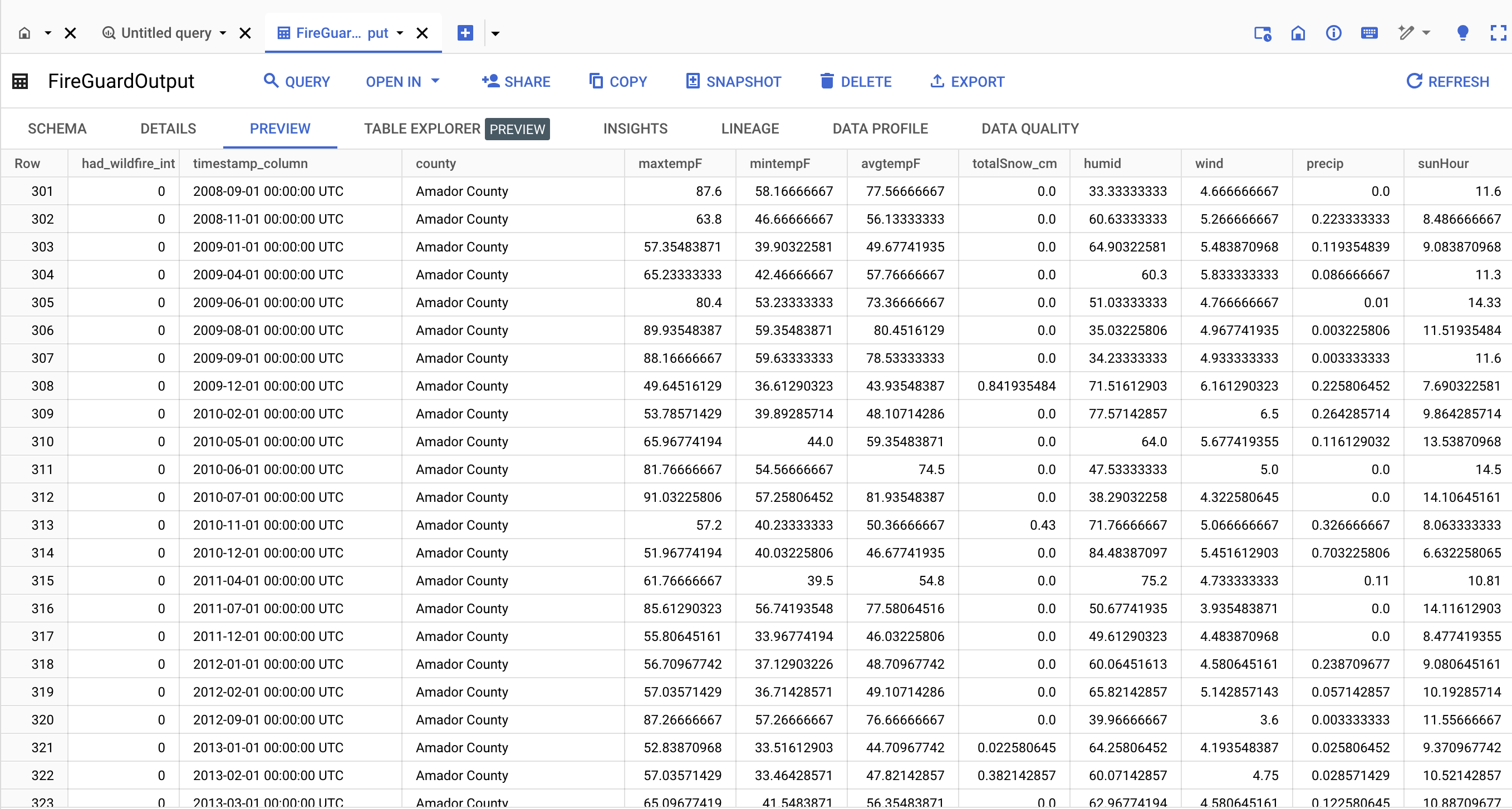Click the EXPORT button
The height and width of the screenshot is (809, 1512).
[968, 82]
